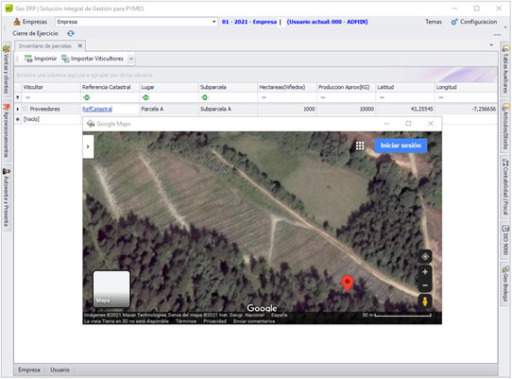Click the red location pin marker

pos(347,283)
